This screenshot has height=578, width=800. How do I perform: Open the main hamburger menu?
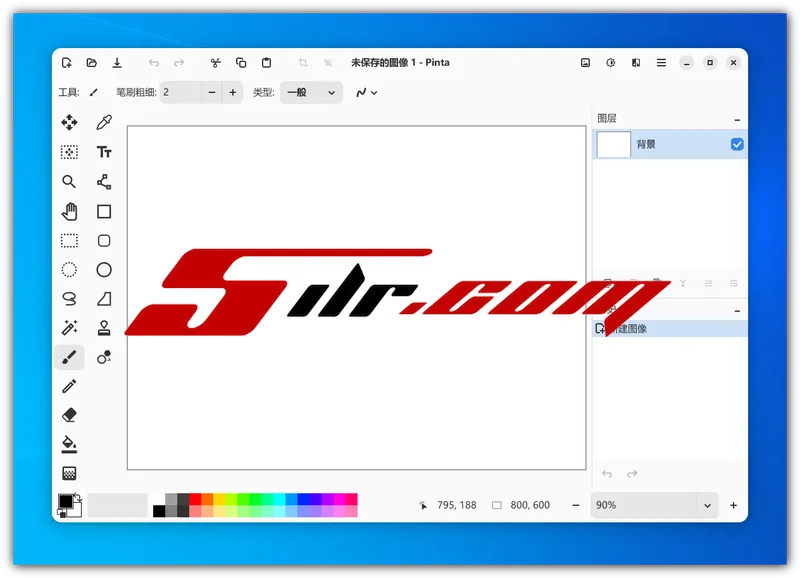661,63
